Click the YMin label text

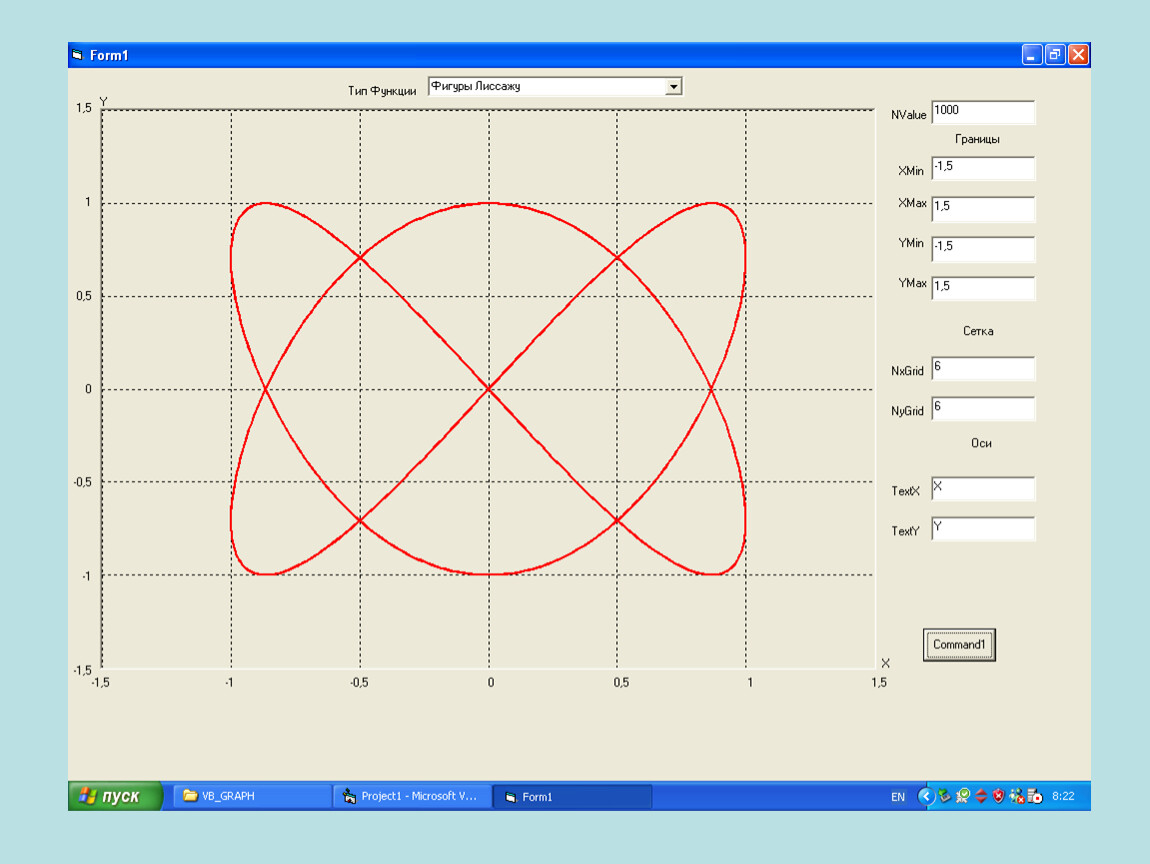pyautogui.click(x=911, y=243)
